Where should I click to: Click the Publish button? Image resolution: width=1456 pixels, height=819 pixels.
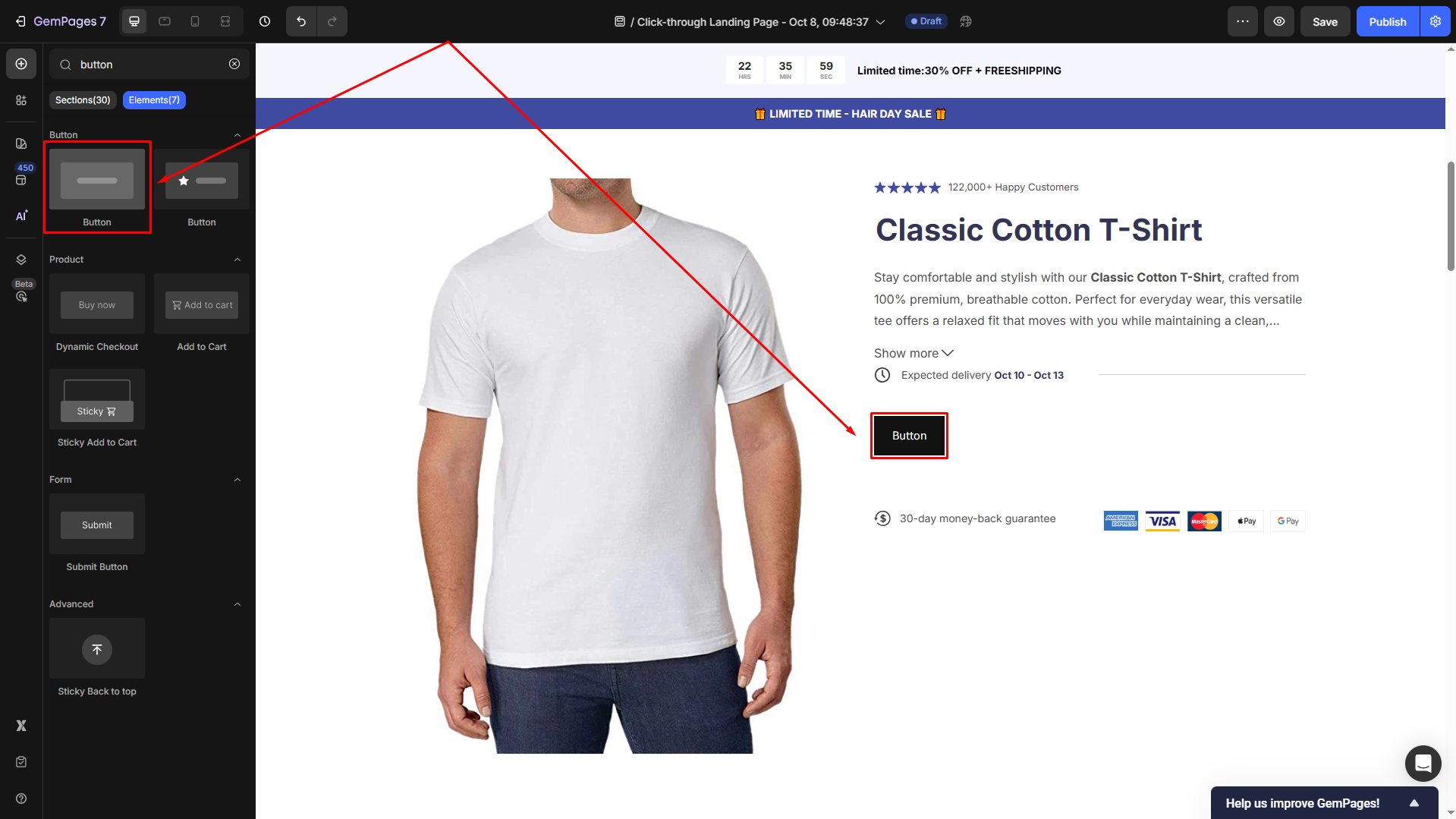pos(1388,21)
